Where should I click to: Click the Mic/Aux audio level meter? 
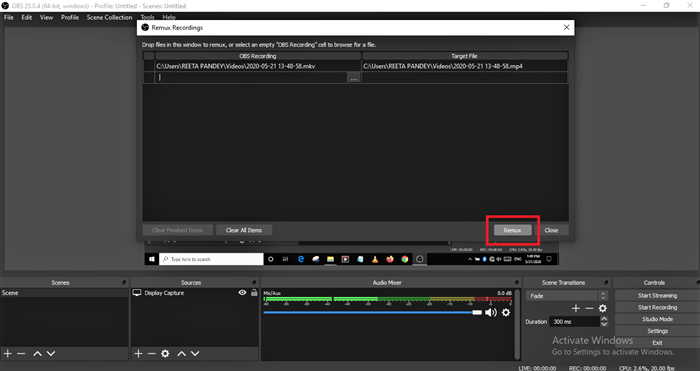coord(388,299)
